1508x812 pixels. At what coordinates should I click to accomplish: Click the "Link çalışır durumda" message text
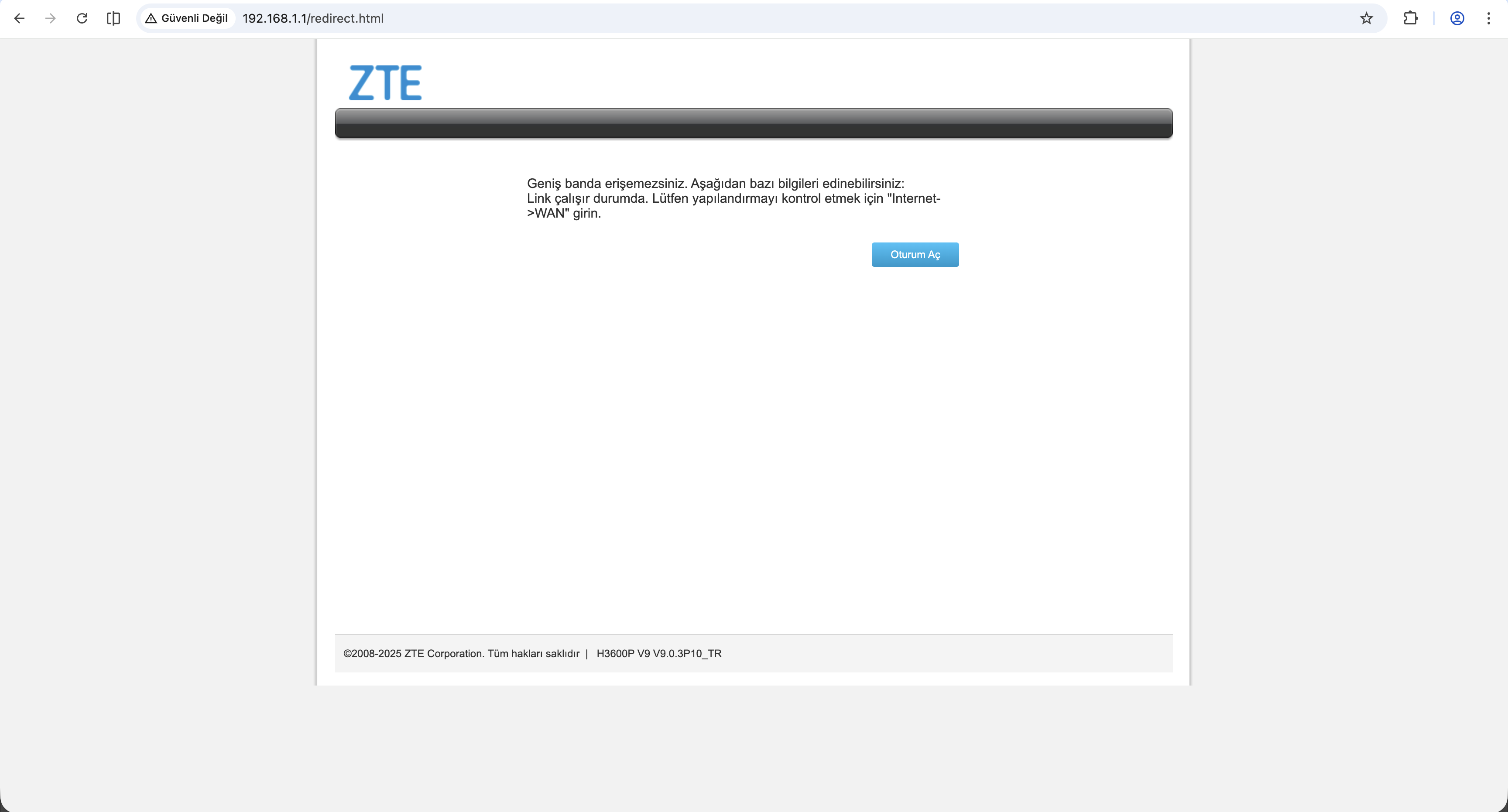coord(733,205)
